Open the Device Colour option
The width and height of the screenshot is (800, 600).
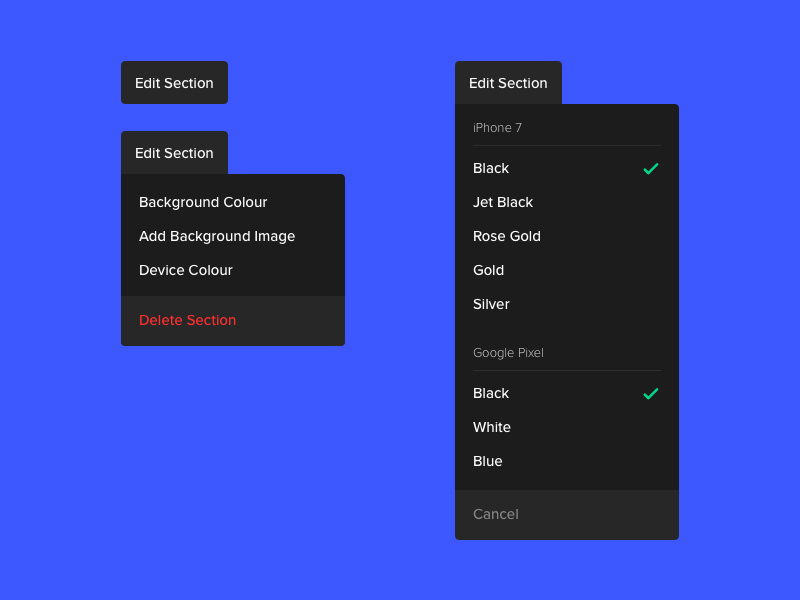point(186,270)
